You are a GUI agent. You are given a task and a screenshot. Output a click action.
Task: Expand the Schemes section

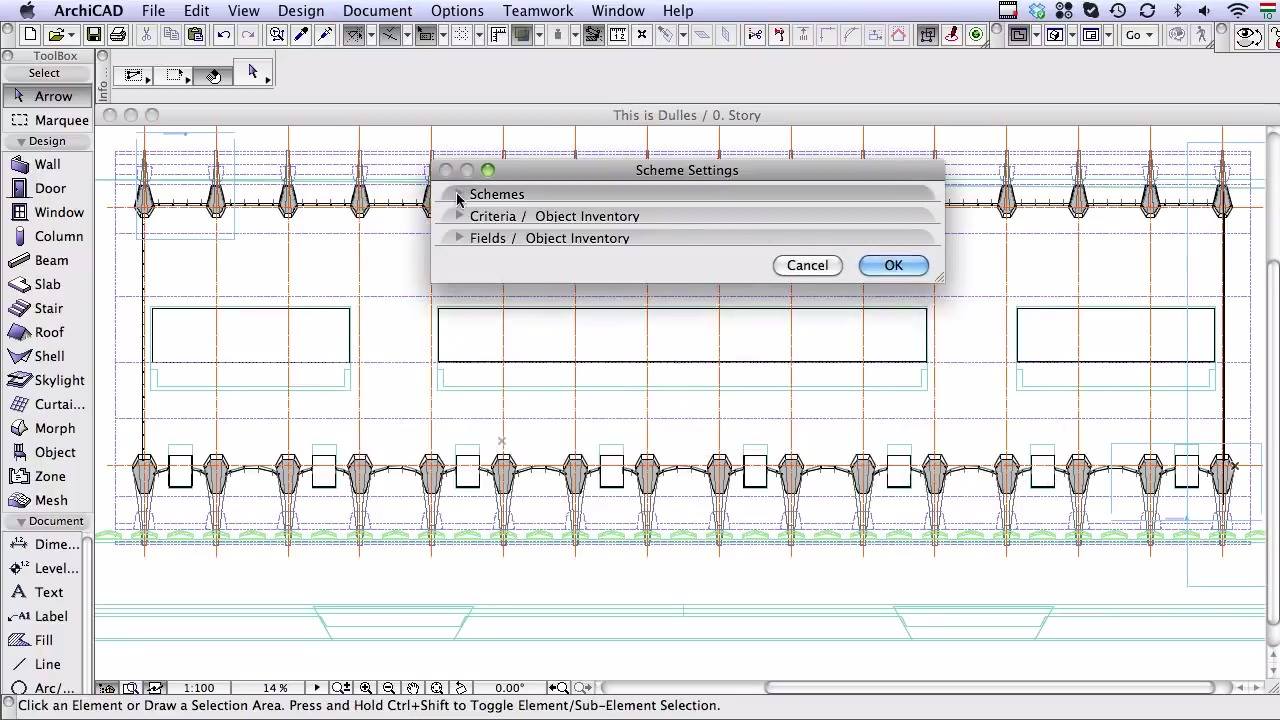(x=459, y=194)
